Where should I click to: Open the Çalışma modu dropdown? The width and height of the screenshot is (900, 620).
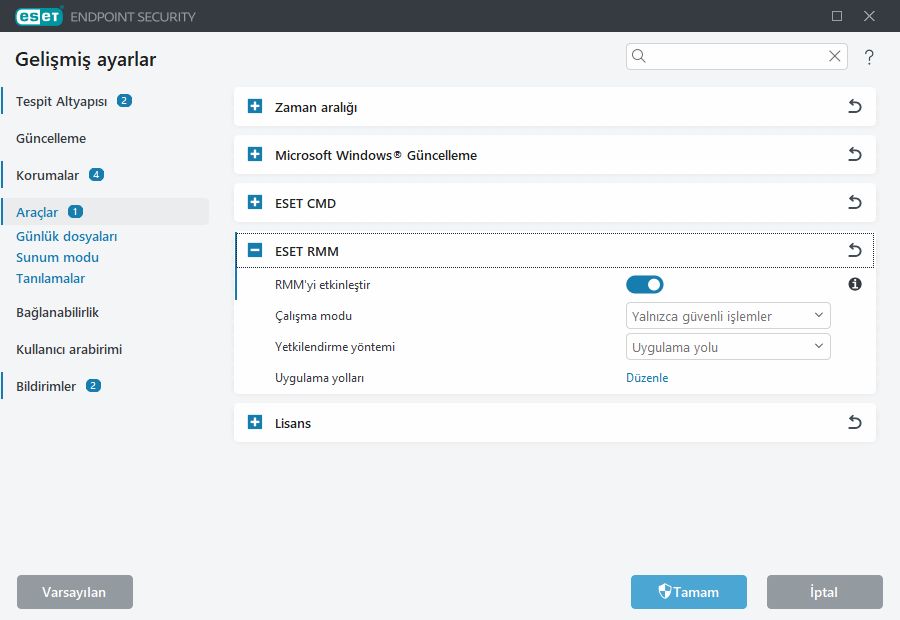coord(728,315)
